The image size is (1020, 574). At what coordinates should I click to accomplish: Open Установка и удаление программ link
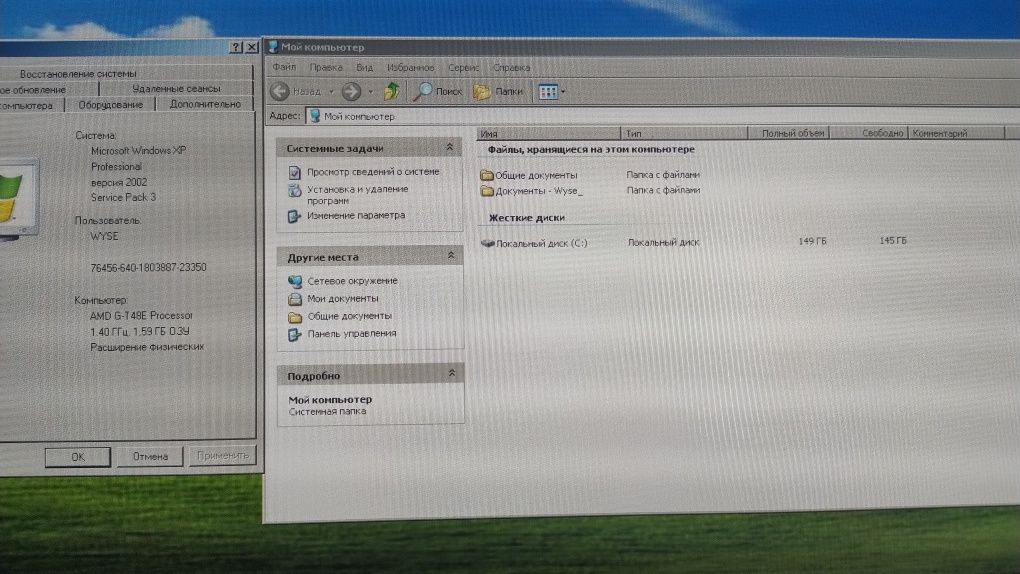357,195
